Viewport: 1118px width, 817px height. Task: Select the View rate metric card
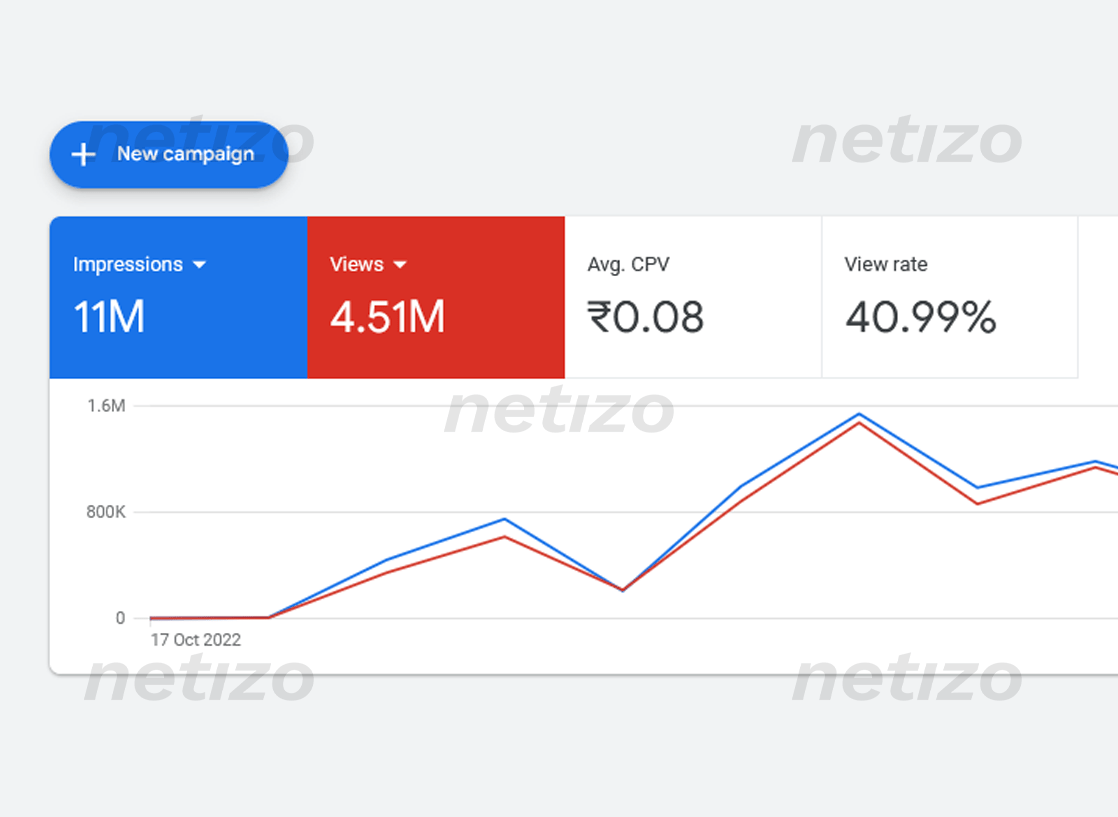click(950, 297)
